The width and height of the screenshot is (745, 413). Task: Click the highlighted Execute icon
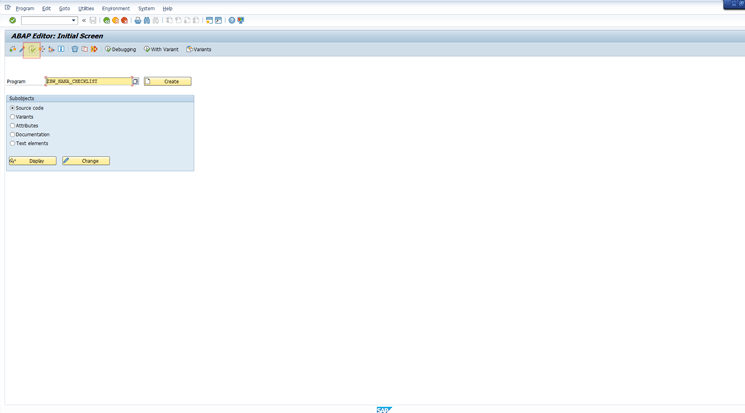click(x=32, y=49)
